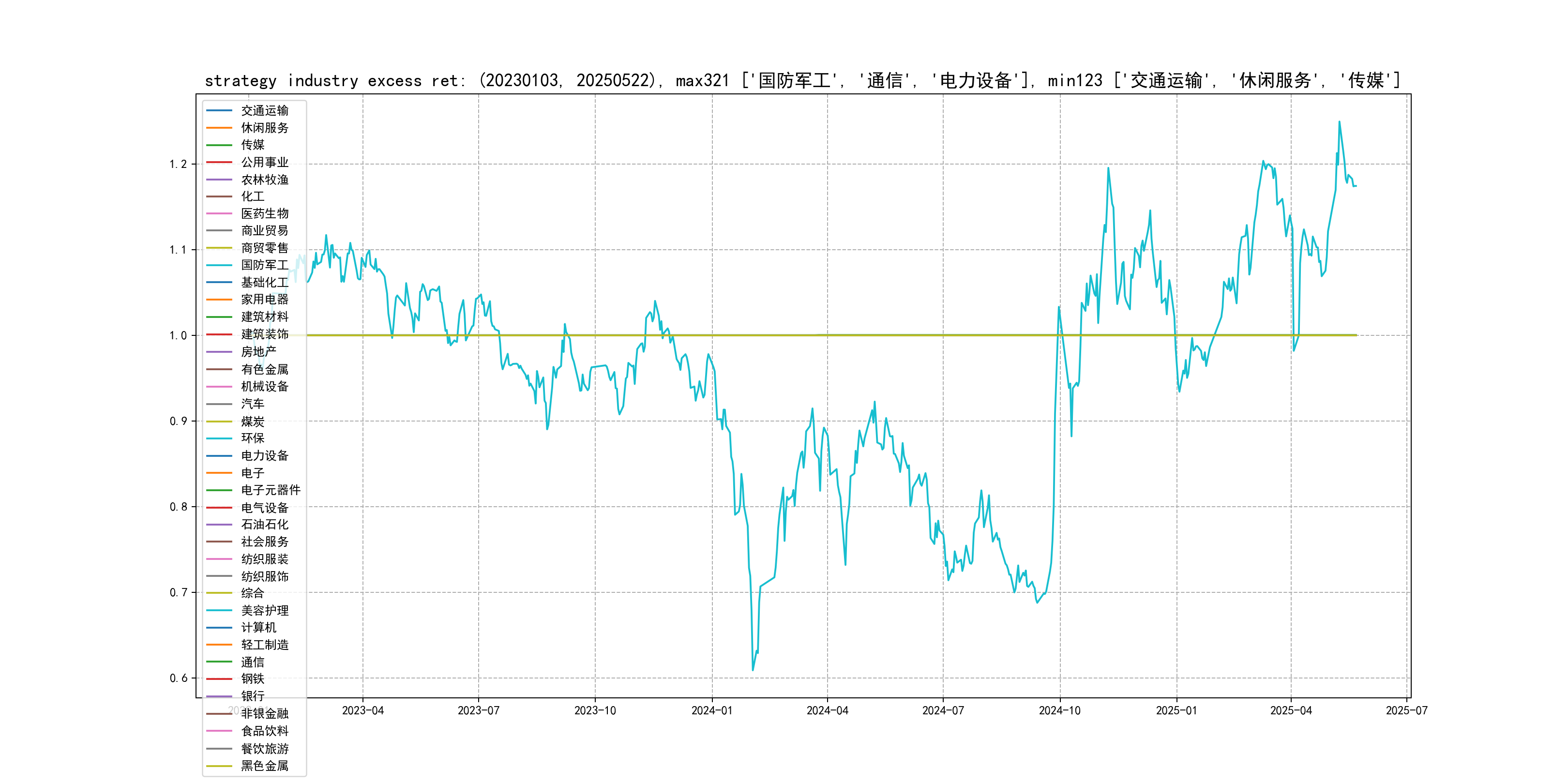Viewport: 1568px width, 784px height.
Task: Click the 2023-07 x-axis date label
Action: 479,710
